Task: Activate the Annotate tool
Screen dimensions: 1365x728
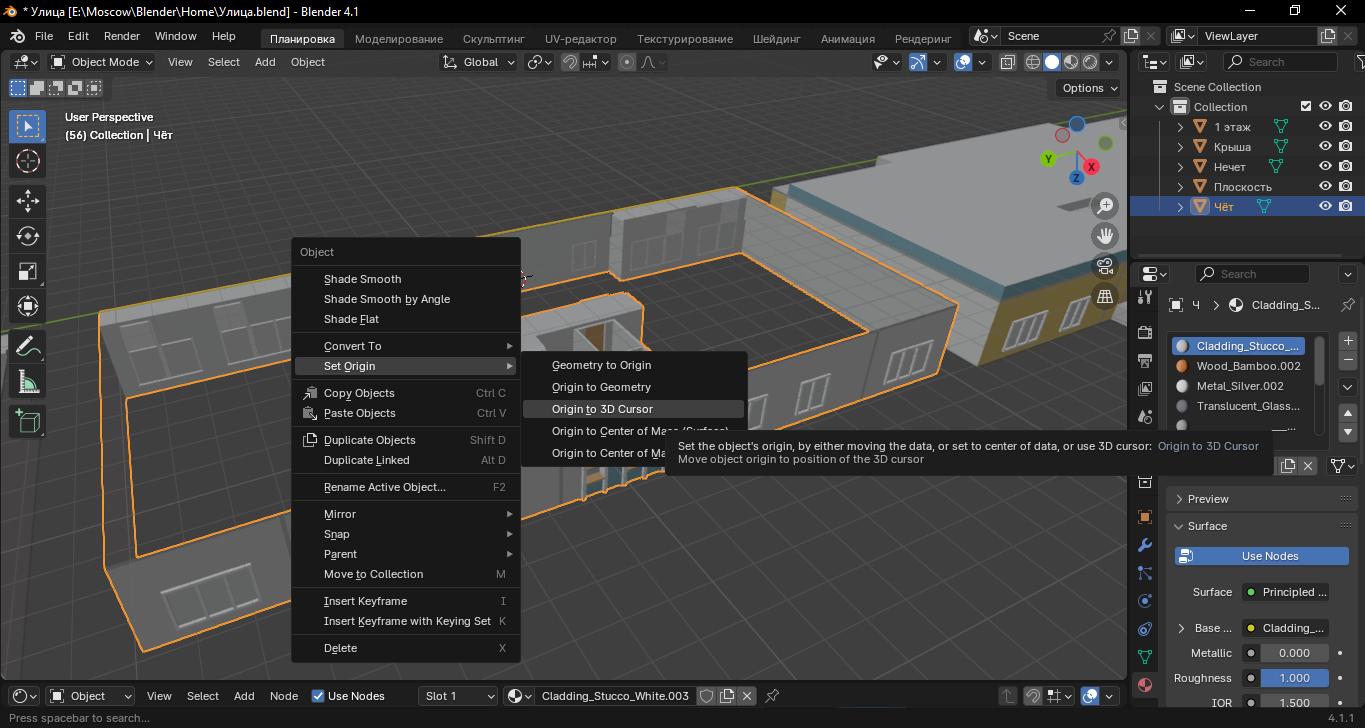Action: point(27,346)
